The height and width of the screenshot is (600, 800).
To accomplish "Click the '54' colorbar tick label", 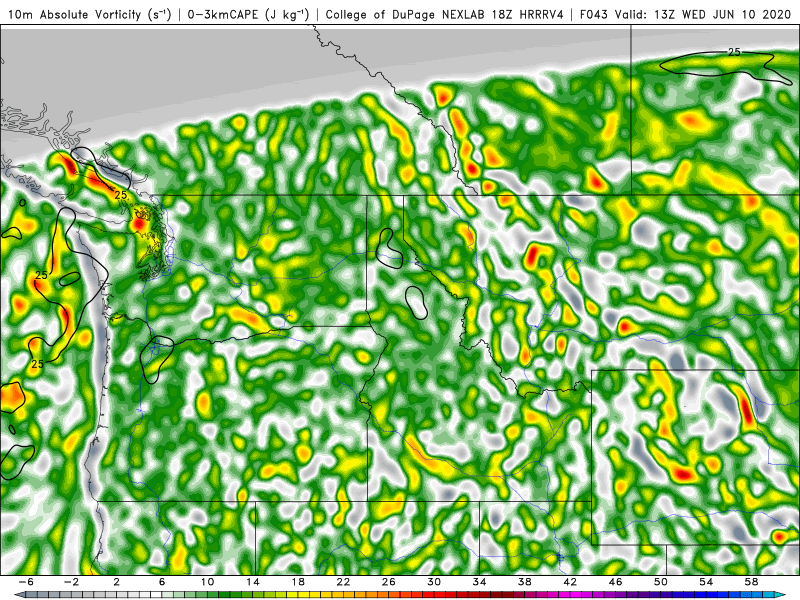I will click(x=706, y=582).
